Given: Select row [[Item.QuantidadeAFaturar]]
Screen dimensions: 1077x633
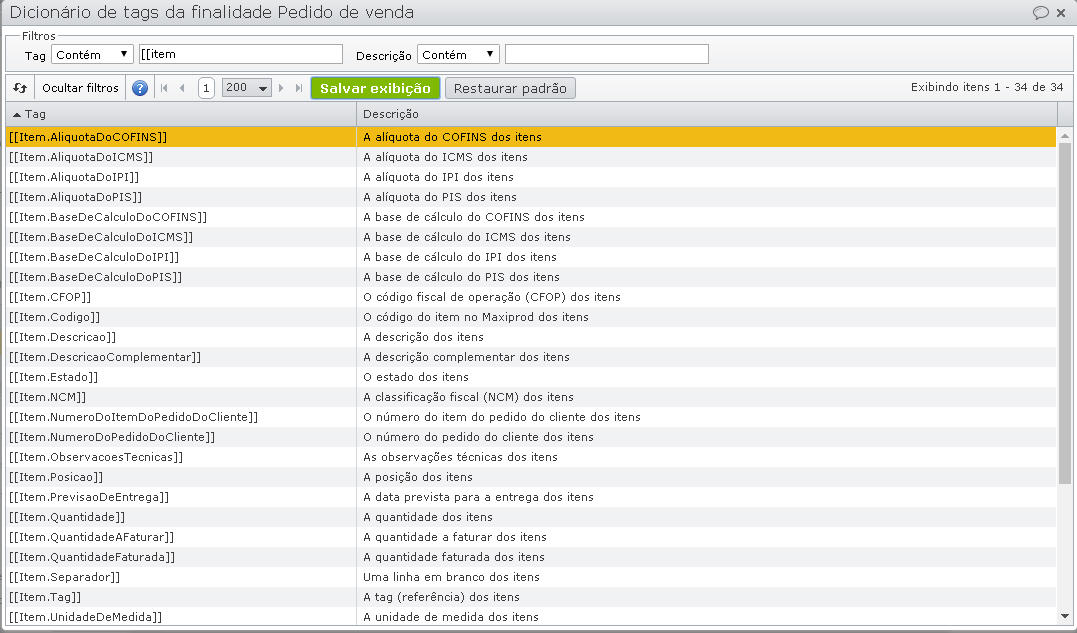Looking at the screenshot, I should 531,536.
